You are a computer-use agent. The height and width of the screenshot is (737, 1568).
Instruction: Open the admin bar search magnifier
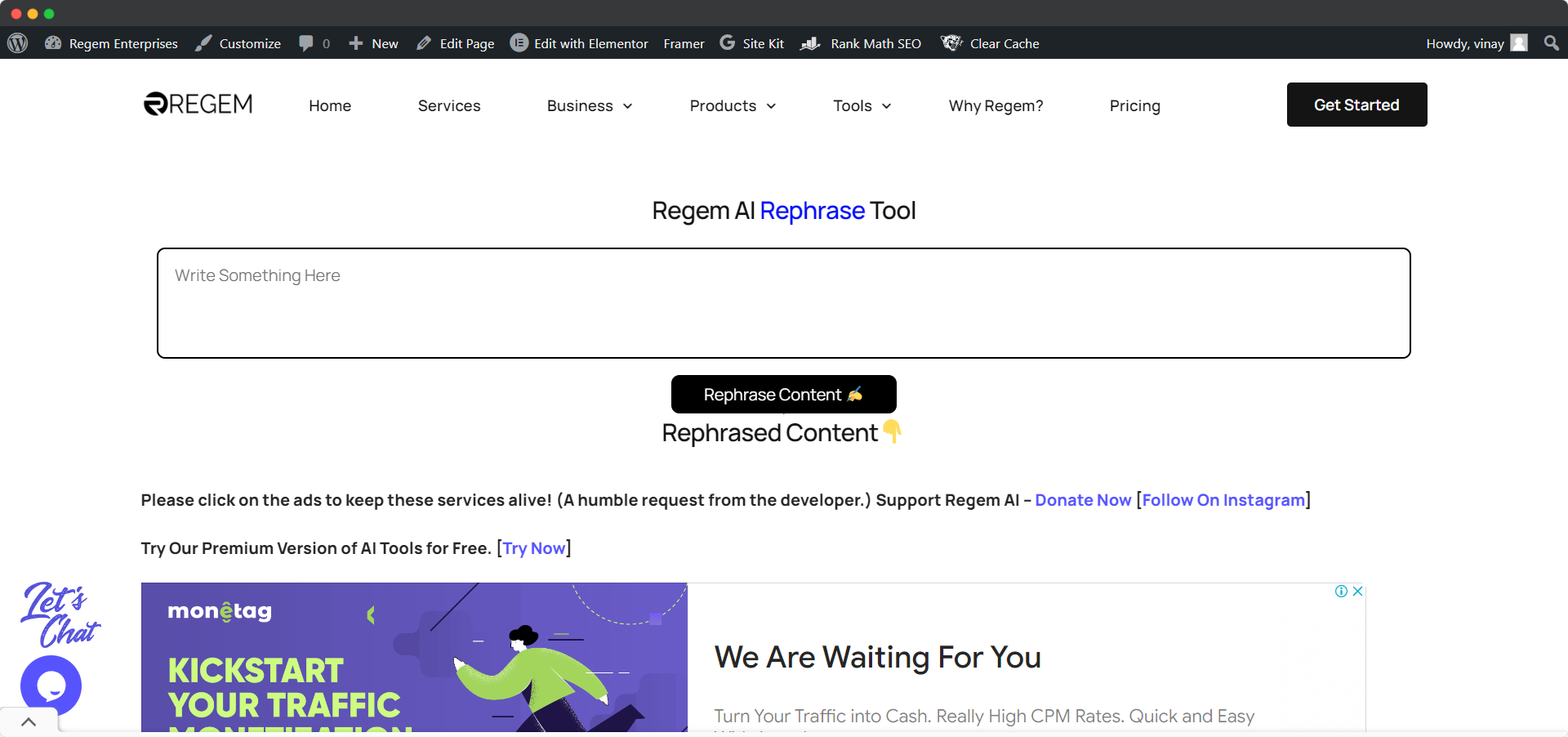coord(1550,43)
